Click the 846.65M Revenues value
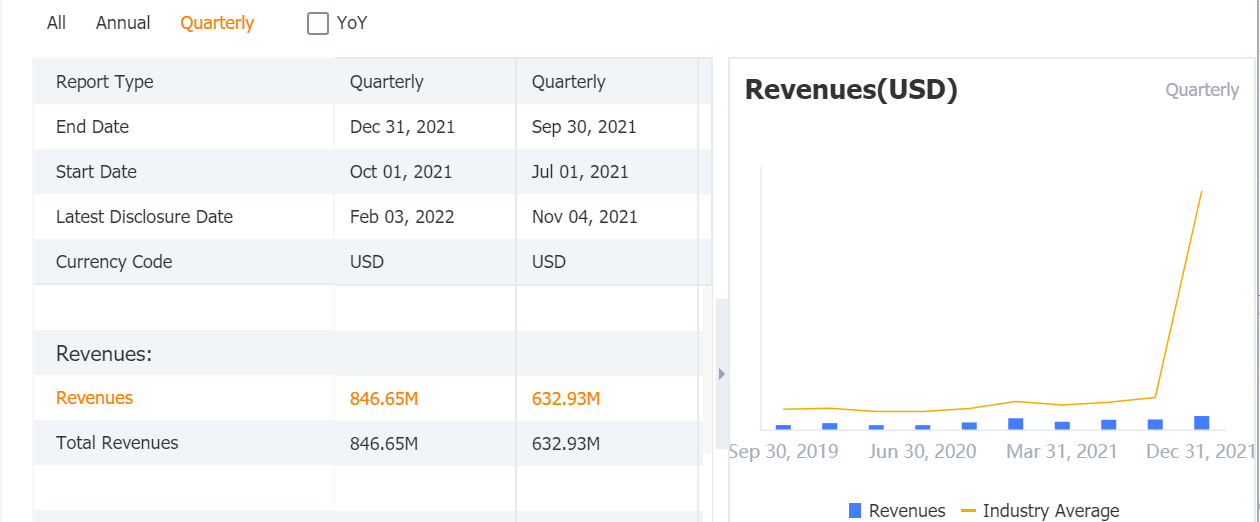The width and height of the screenshot is (1260, 522). (x=384, y=399)
